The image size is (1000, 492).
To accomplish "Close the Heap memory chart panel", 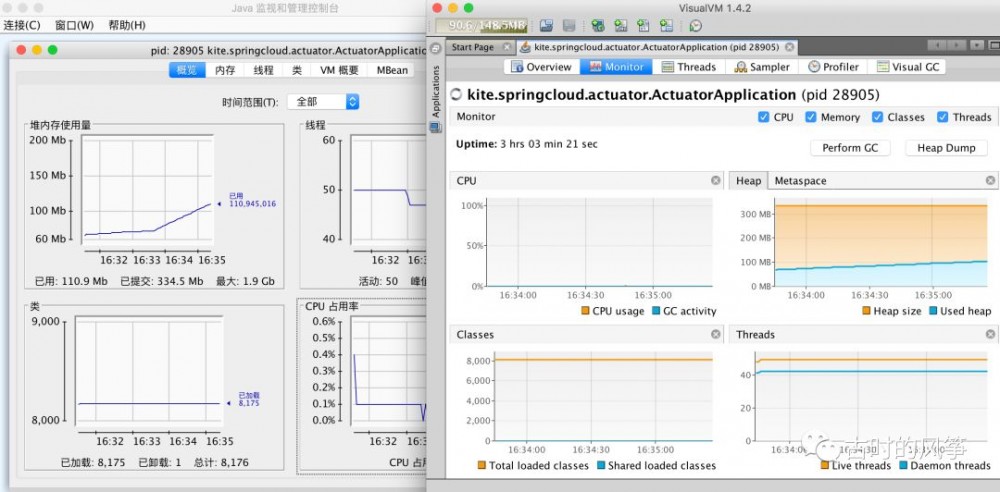I will [990, 181].
